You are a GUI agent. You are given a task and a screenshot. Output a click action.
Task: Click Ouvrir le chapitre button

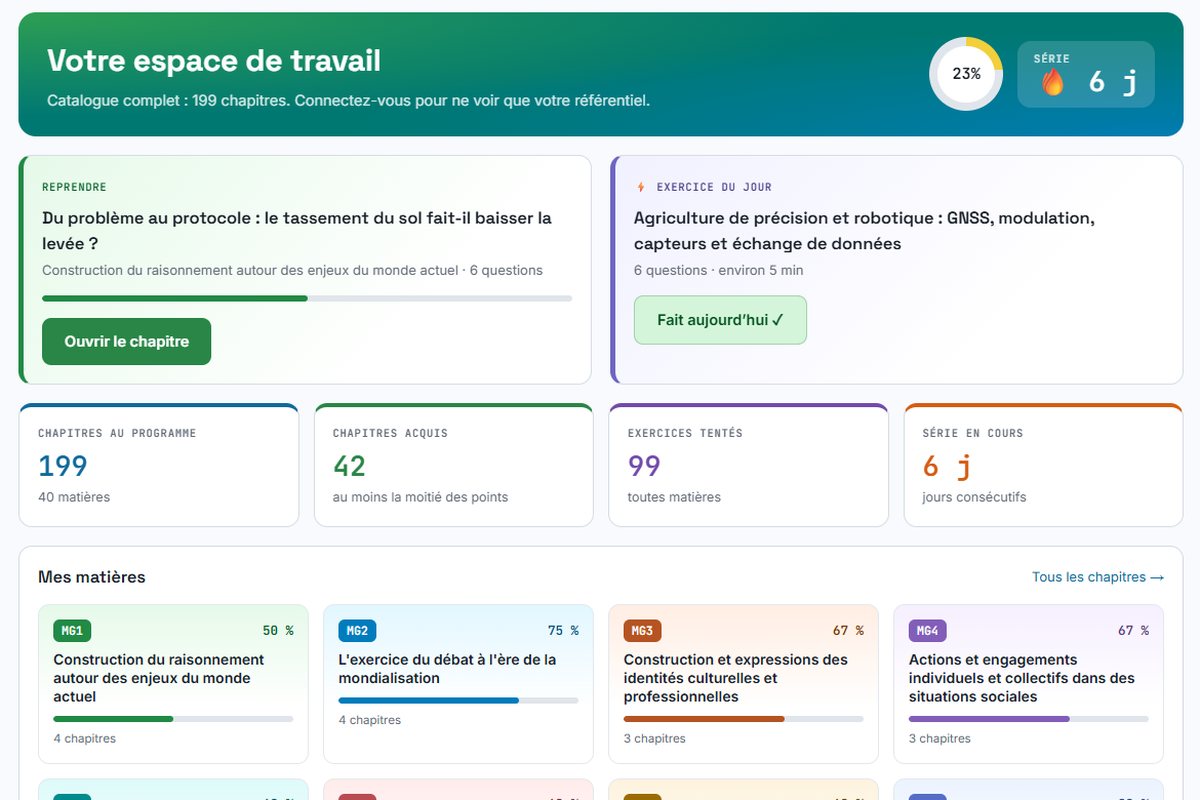pos(127,342)
